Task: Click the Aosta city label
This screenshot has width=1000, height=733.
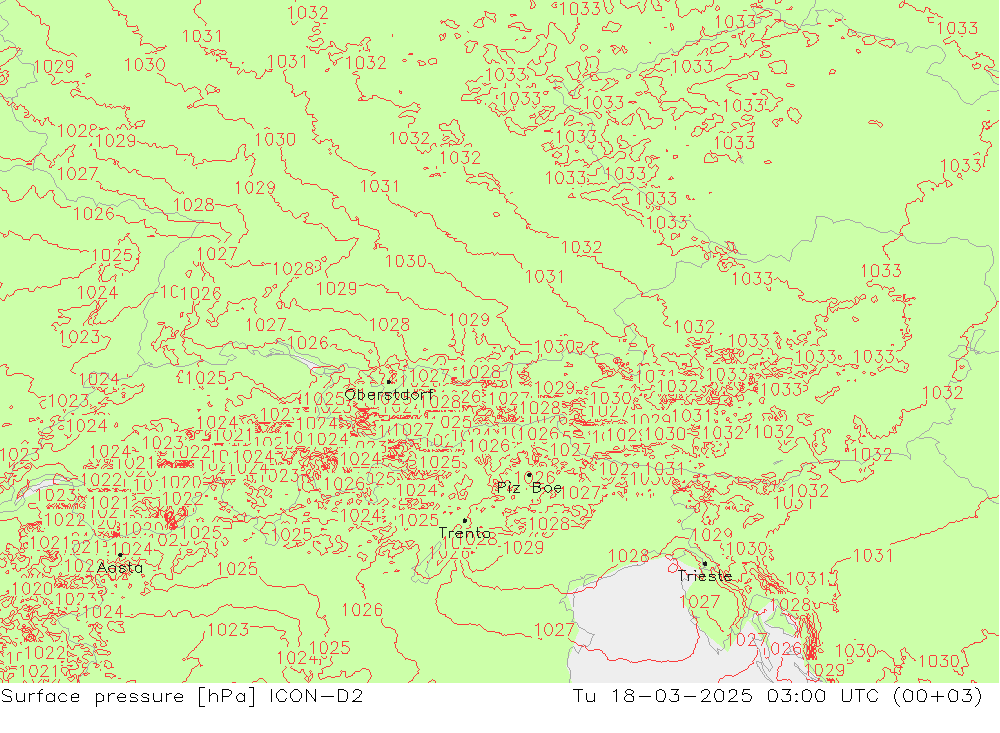Action: point(120,567)
